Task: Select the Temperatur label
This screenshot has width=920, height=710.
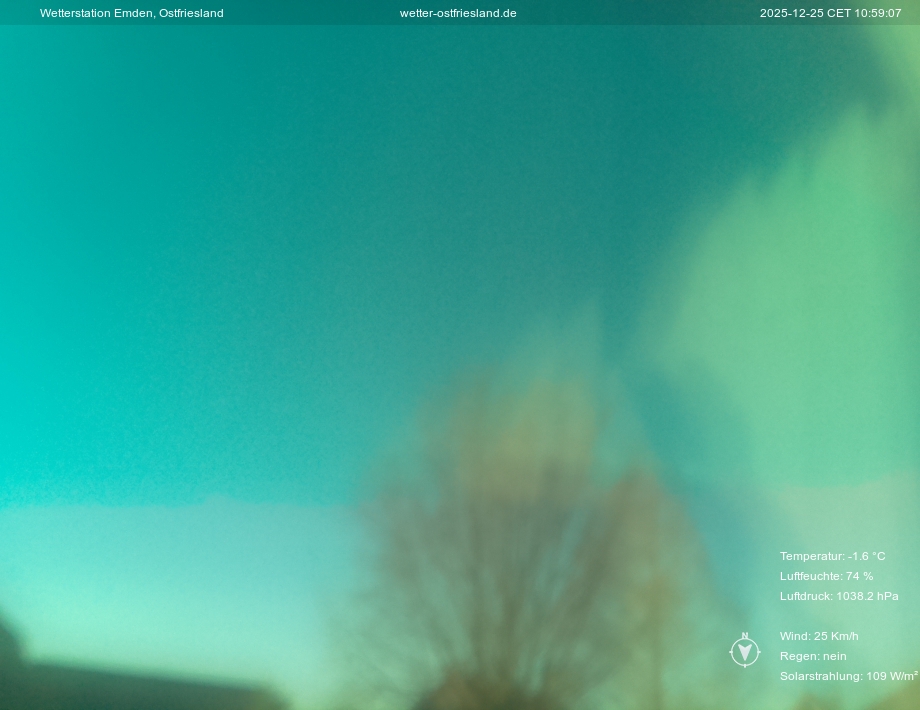Action: pyautogui.click(x=811, y=556)
